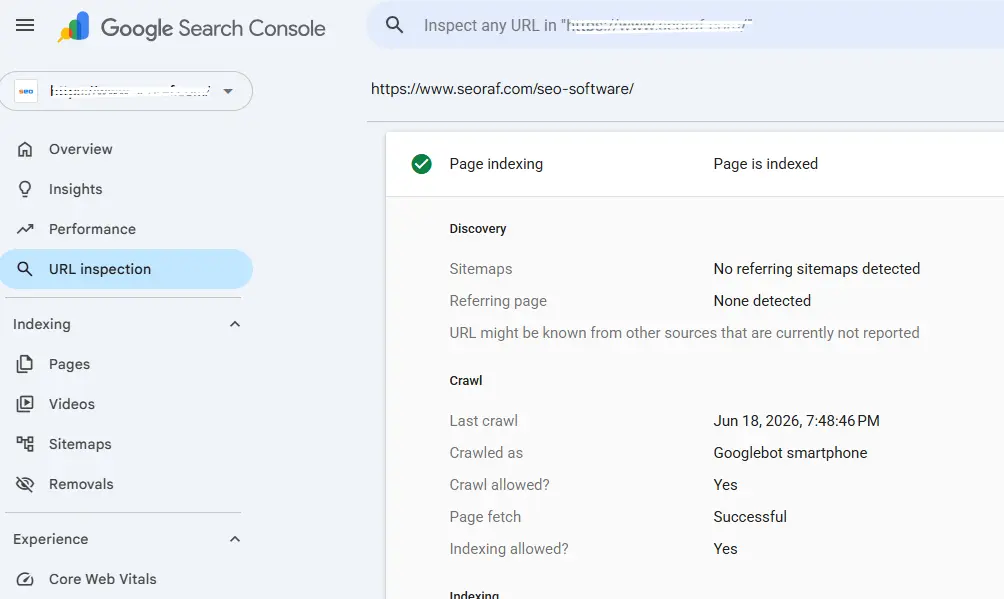
Task: Click the Removals crossed-eye icon
Action: (25, 484)
